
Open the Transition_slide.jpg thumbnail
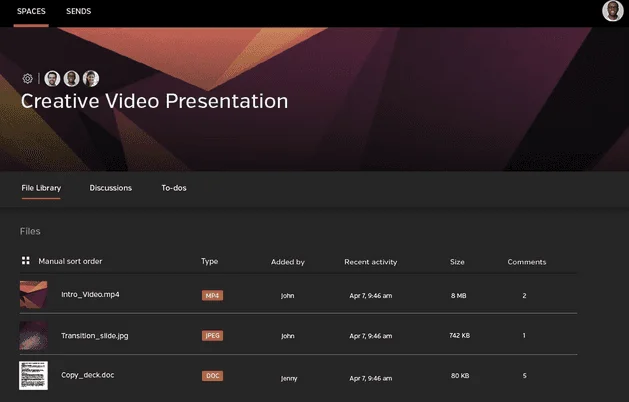coord(33,335)
